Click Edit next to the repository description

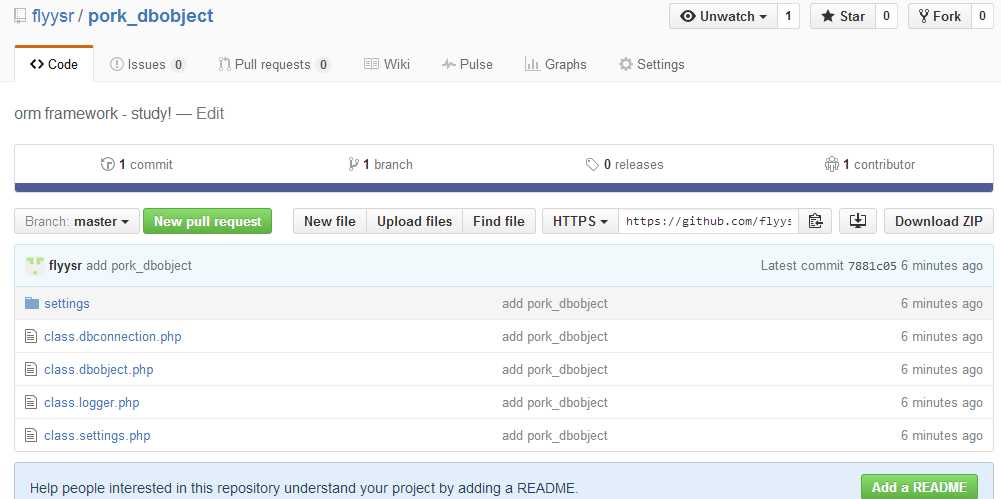point(210,114)
